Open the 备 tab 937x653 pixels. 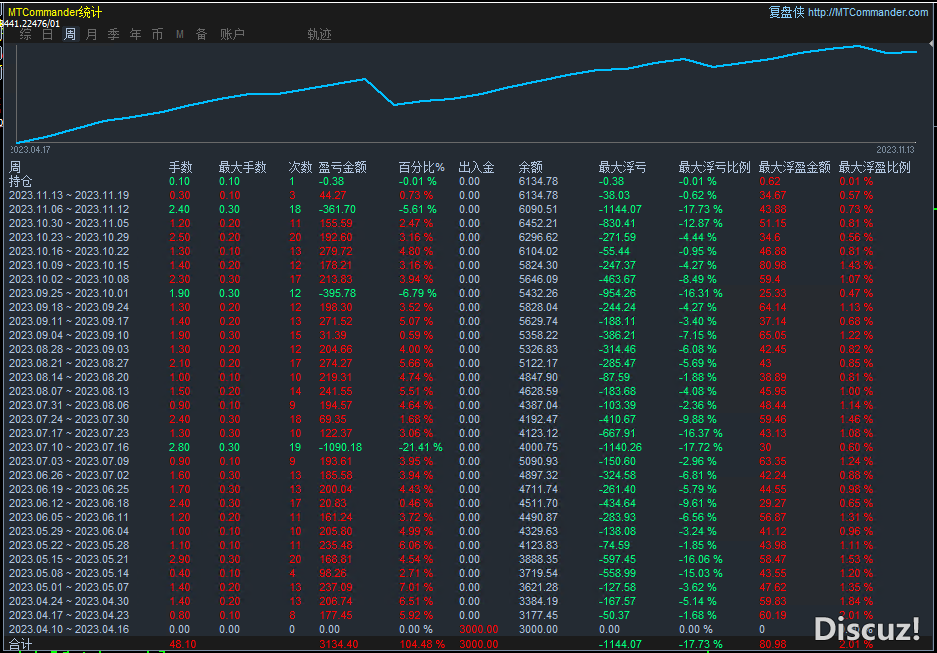[x=201, y=35]
